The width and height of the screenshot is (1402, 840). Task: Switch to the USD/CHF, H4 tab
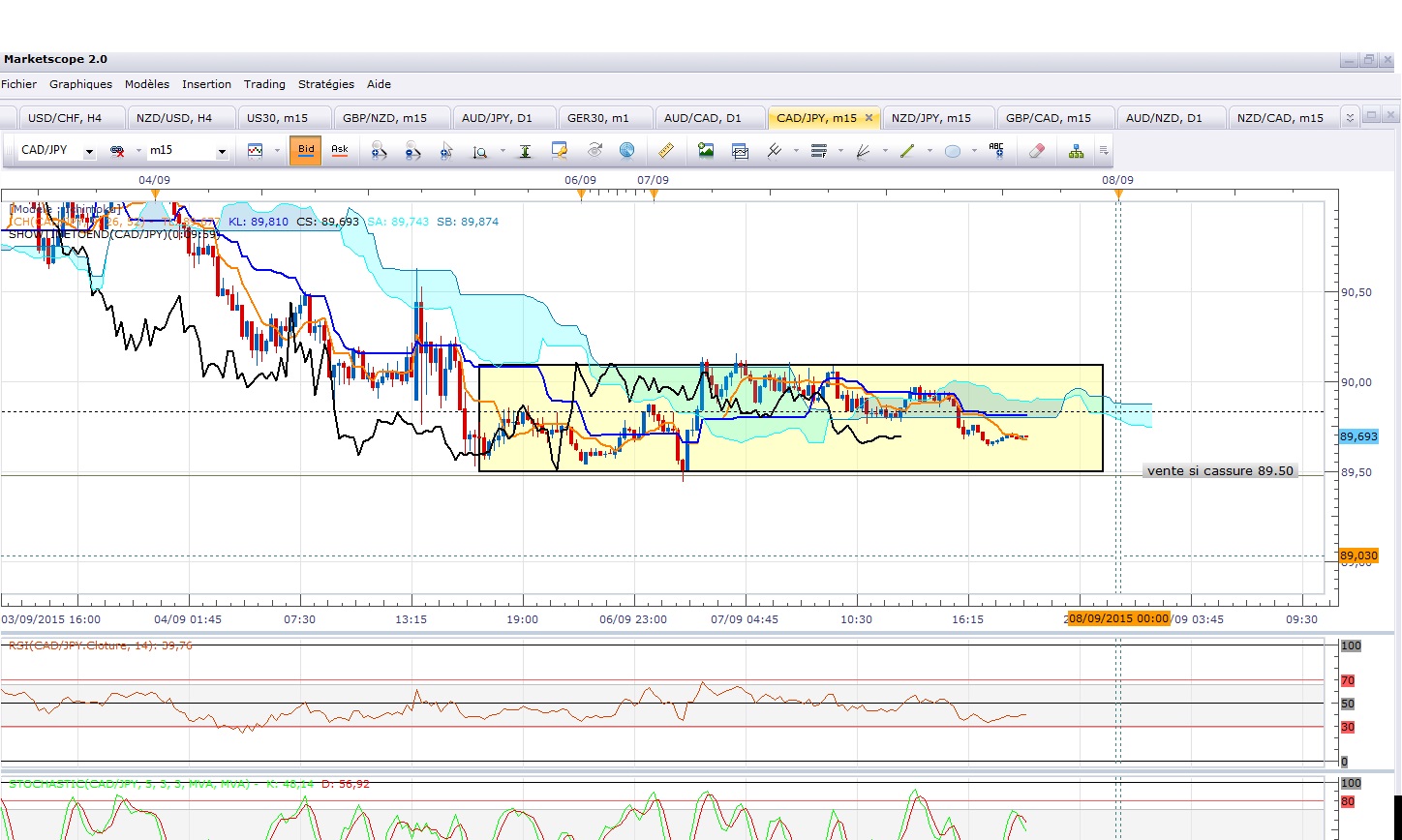coord(74,118)
